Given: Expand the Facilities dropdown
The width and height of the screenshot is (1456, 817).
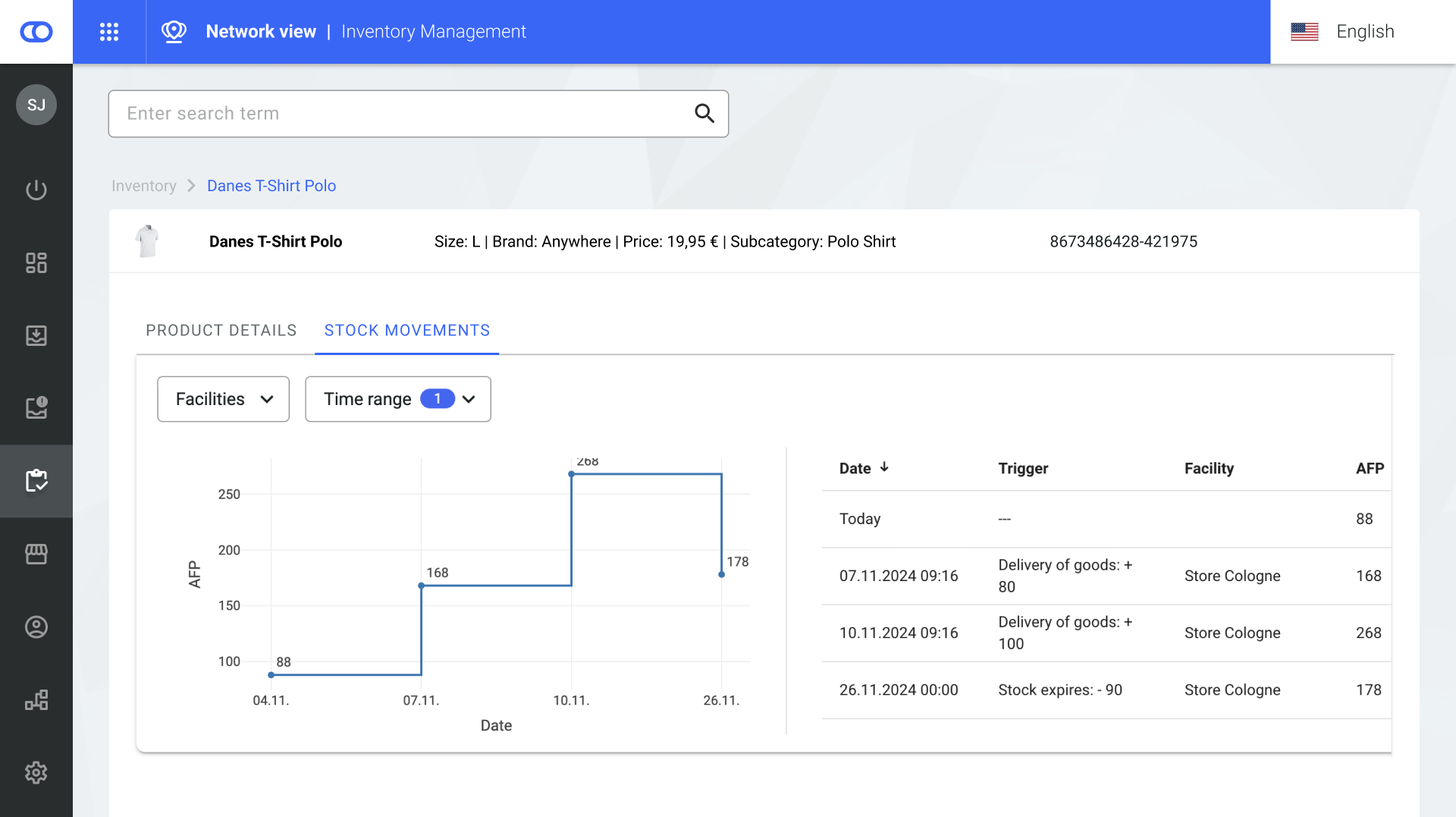Looking at the screenshot, I should [223, 399].
